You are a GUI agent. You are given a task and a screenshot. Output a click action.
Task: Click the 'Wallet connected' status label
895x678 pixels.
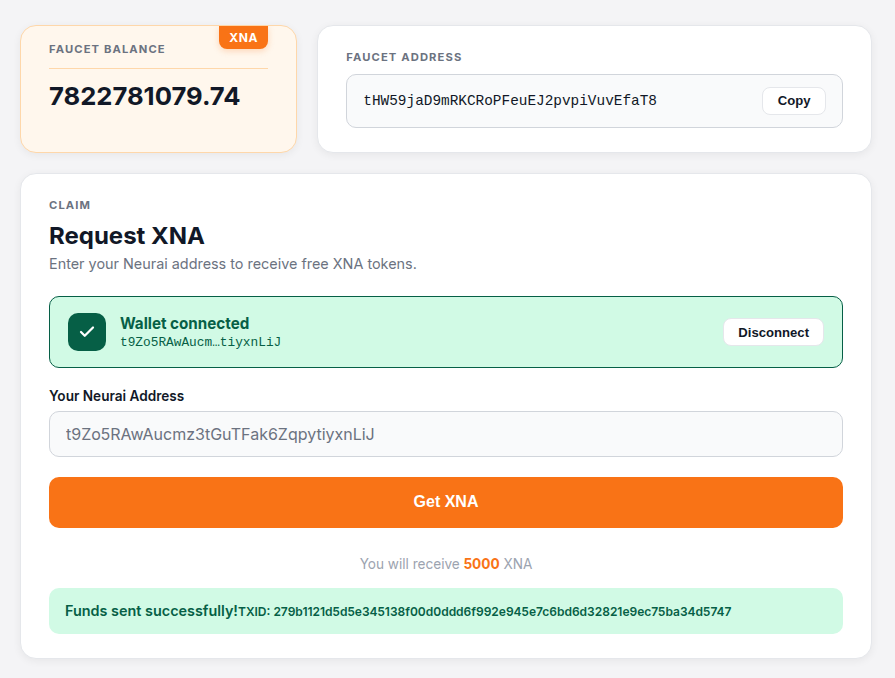[x=184, y=323]
